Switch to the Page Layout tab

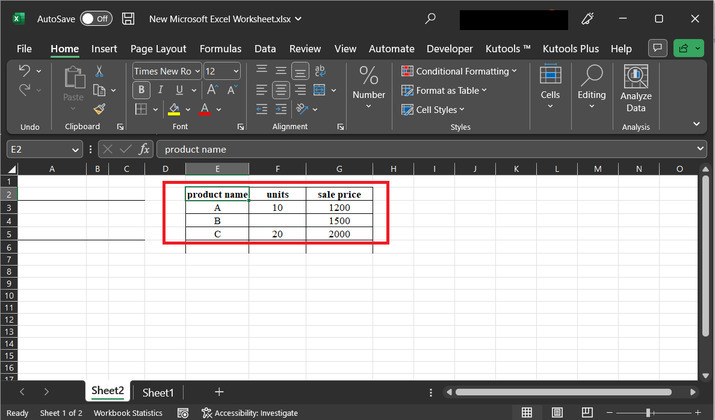[158, 49]
